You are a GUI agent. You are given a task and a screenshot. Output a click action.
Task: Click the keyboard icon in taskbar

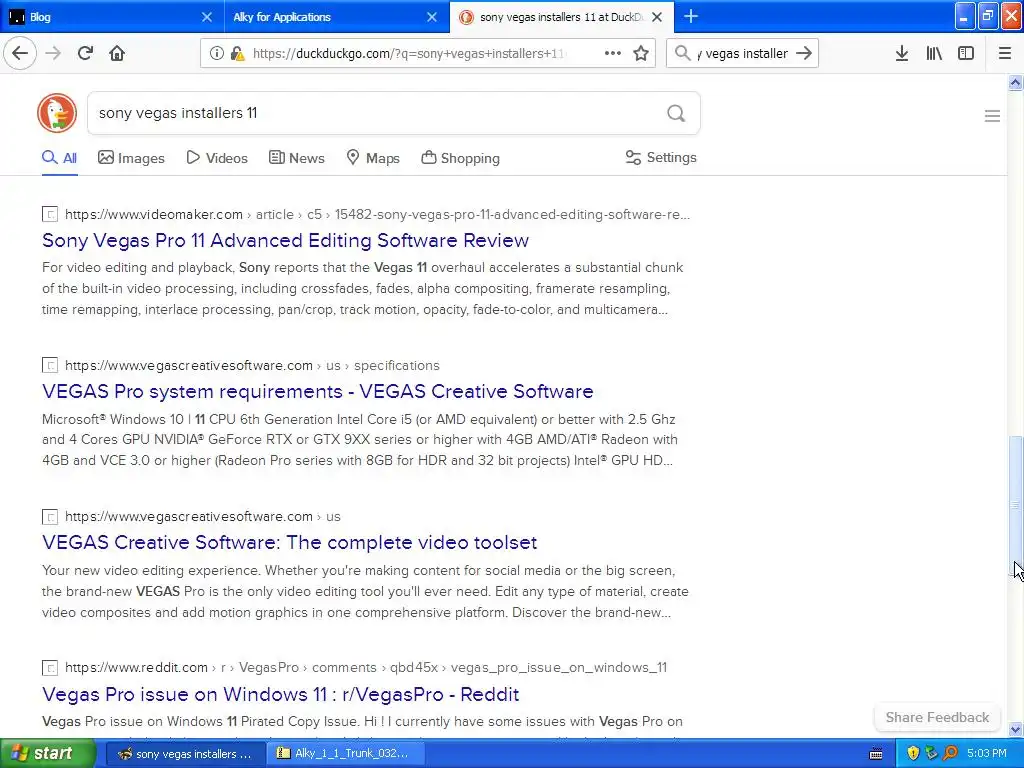click(876, 754)
